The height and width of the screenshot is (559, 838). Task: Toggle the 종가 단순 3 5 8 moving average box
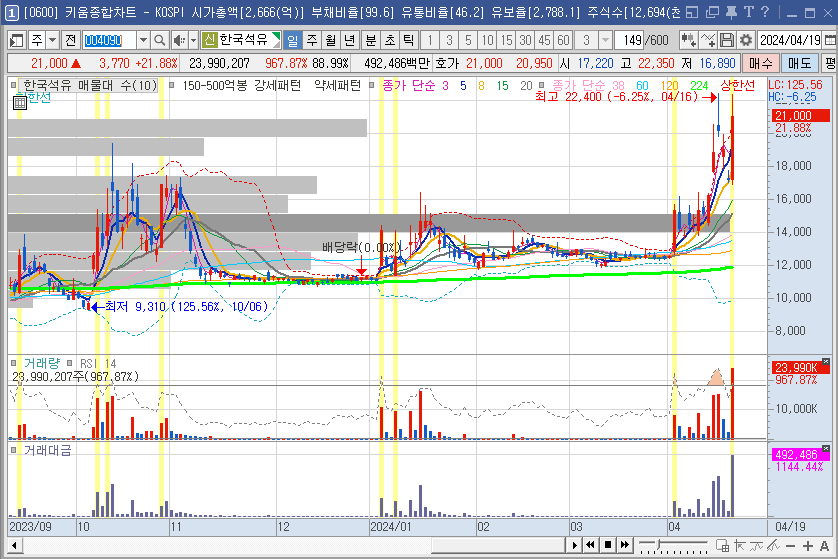(x=371, y=85)
